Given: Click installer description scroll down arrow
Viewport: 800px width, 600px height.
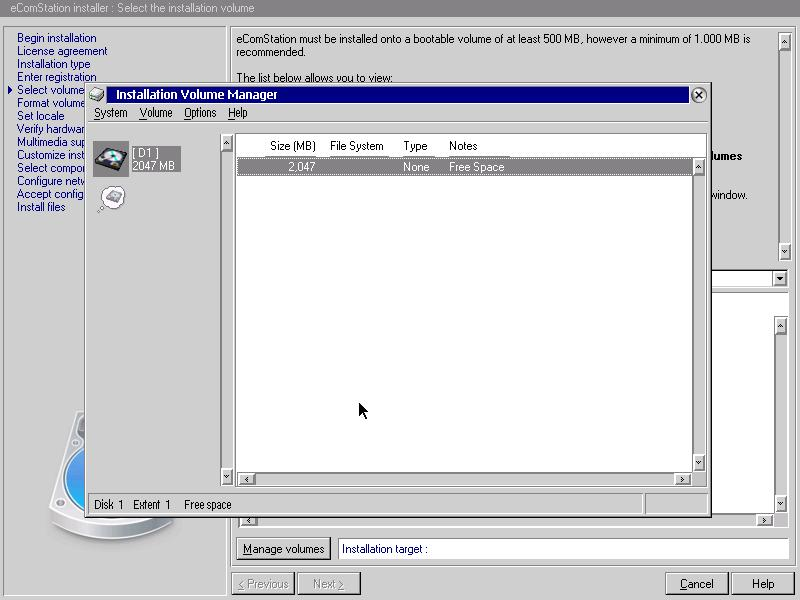Looking at the screenshot, I should point(785,251).
